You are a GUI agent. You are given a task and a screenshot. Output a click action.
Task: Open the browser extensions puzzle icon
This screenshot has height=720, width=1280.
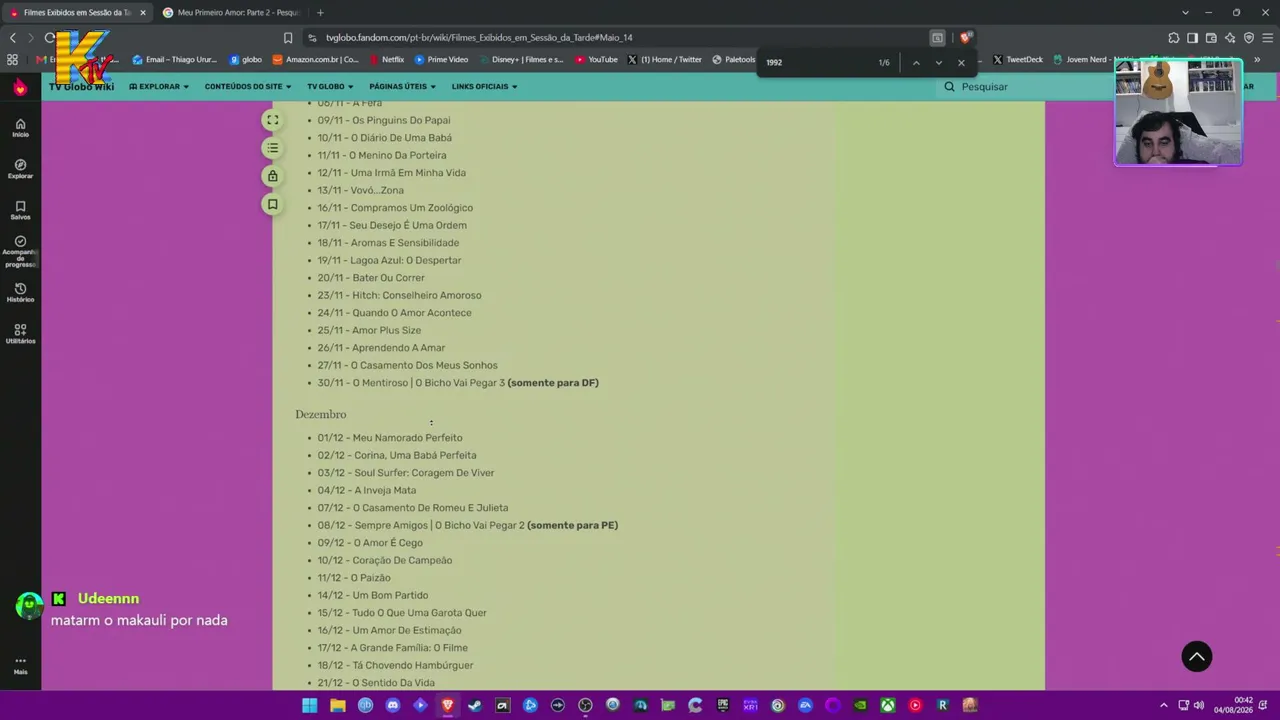tap(1173, 37)
